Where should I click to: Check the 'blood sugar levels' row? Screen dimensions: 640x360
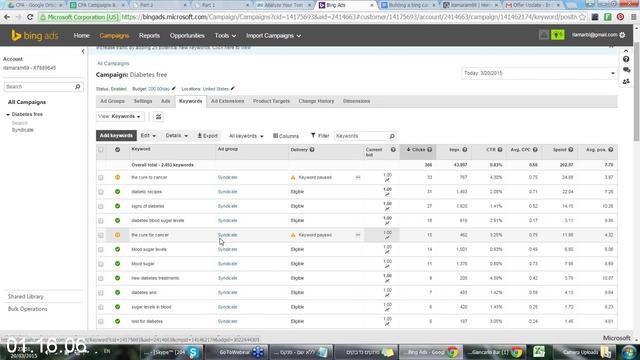tap(101, 249)
